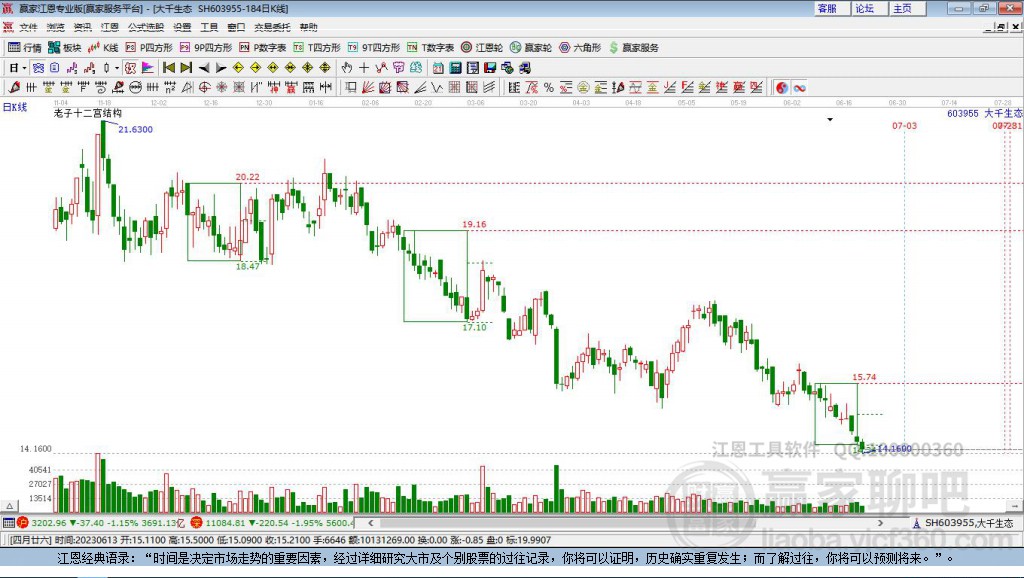1024x578 pixels.
Task: Open the calculator tool
Action: 455,67
